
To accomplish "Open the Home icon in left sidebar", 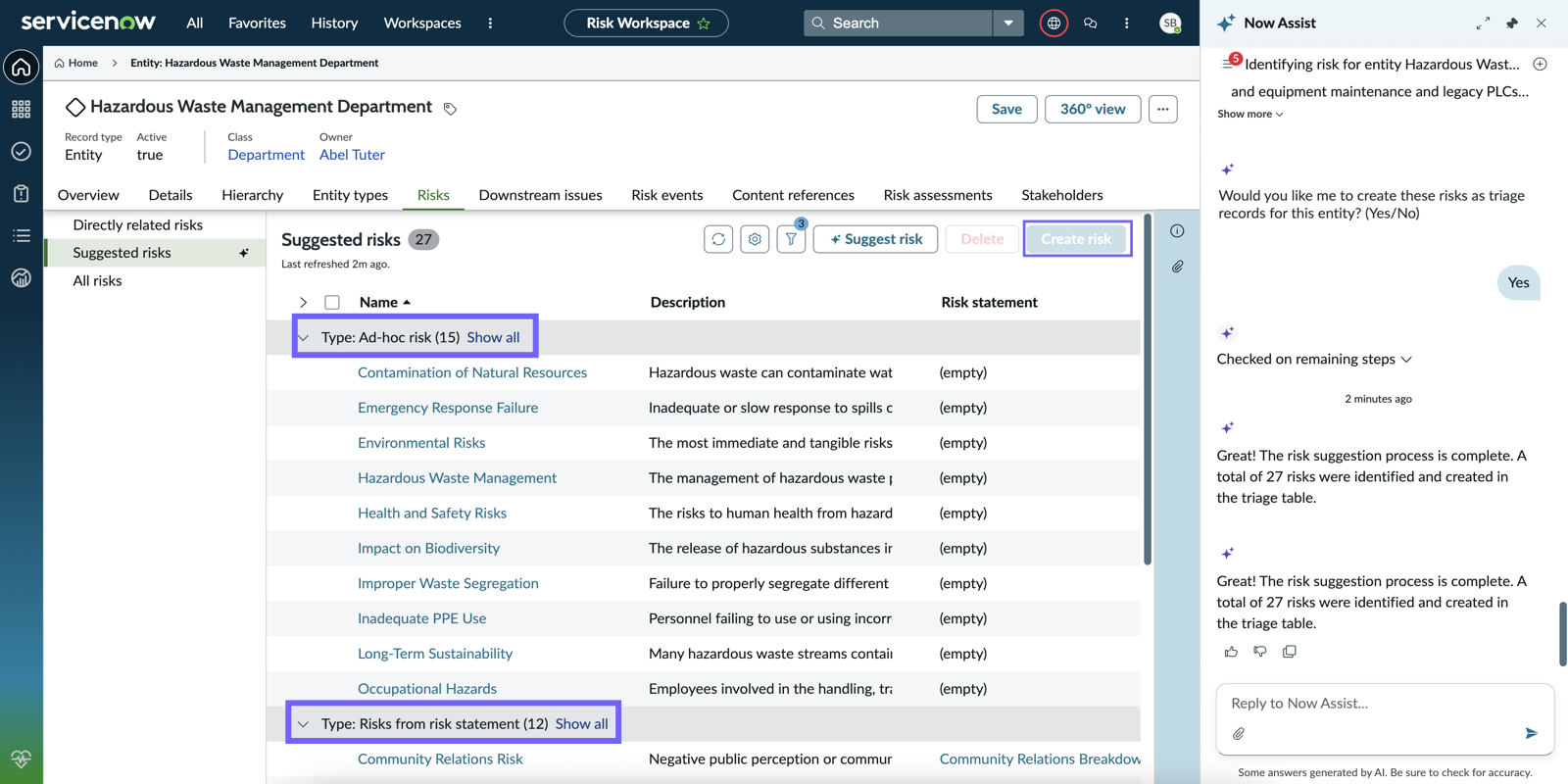I will (21, 68).
